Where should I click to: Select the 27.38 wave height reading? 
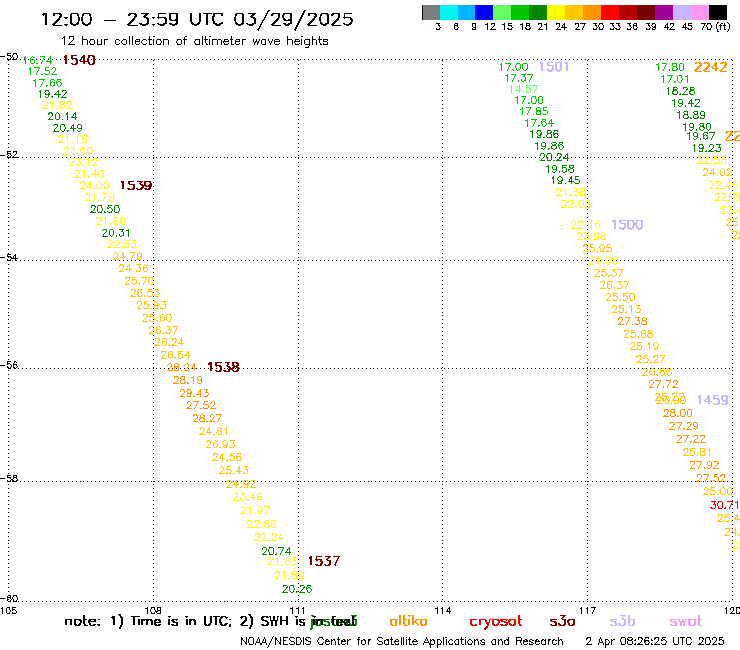(632, 321)
